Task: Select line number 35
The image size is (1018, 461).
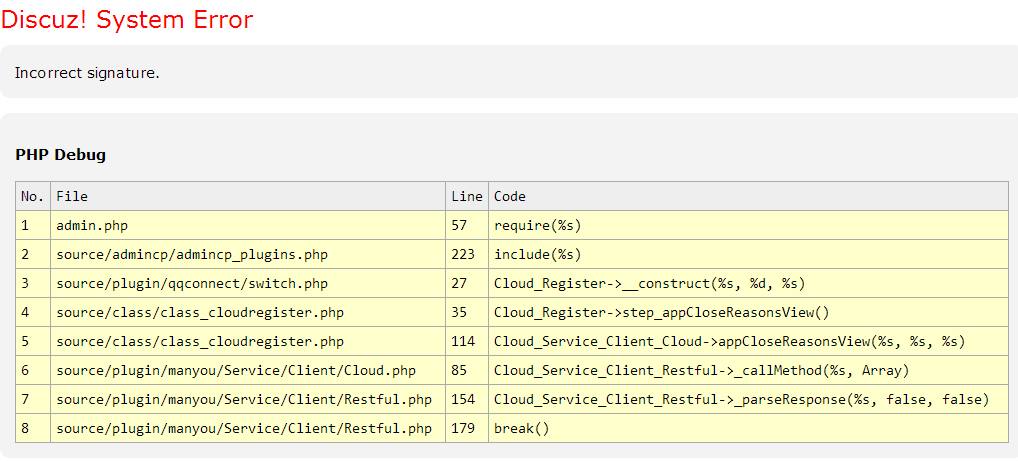Action: 467,312
